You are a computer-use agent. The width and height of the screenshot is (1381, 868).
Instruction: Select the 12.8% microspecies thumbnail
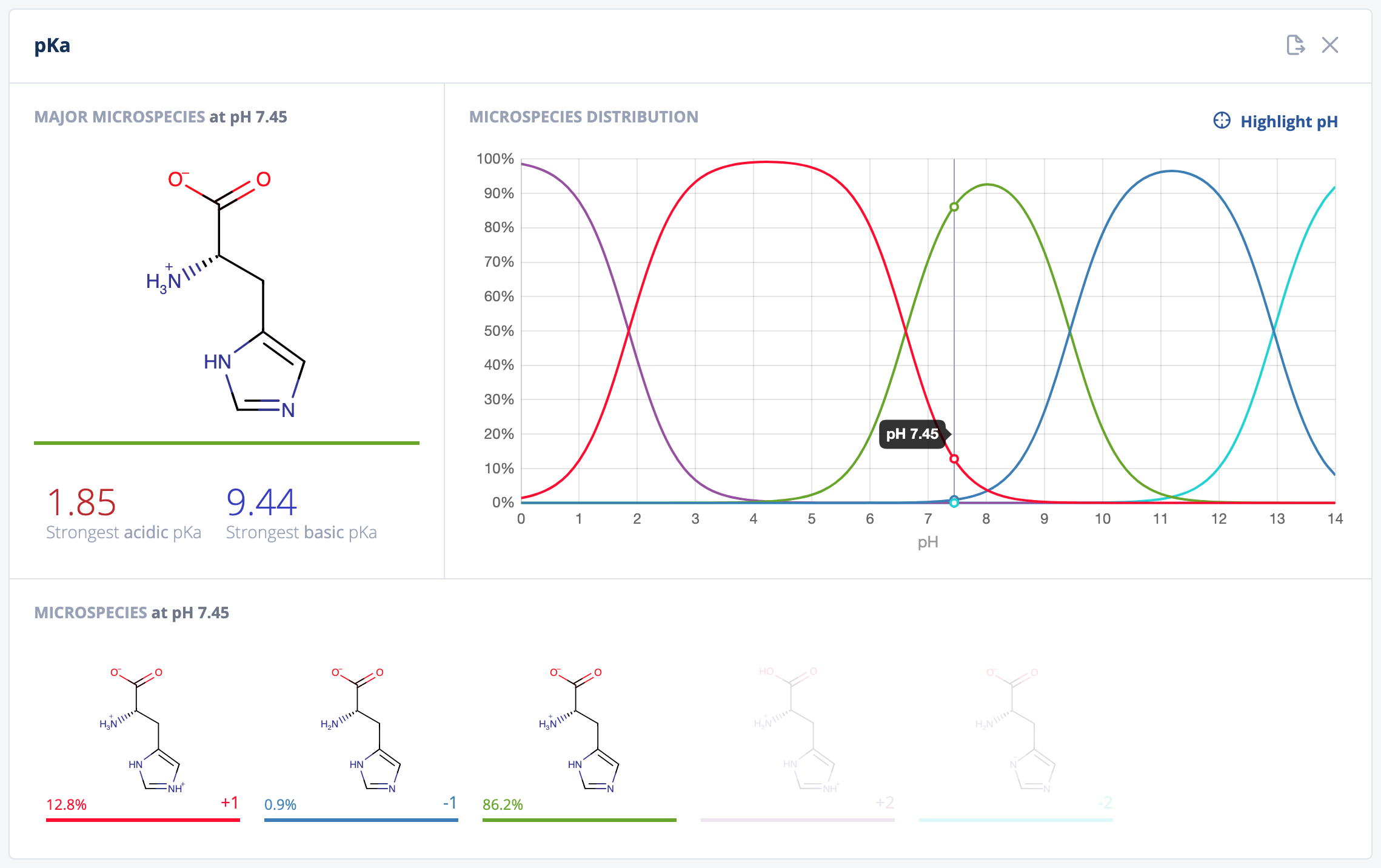(x=143, y=730)
